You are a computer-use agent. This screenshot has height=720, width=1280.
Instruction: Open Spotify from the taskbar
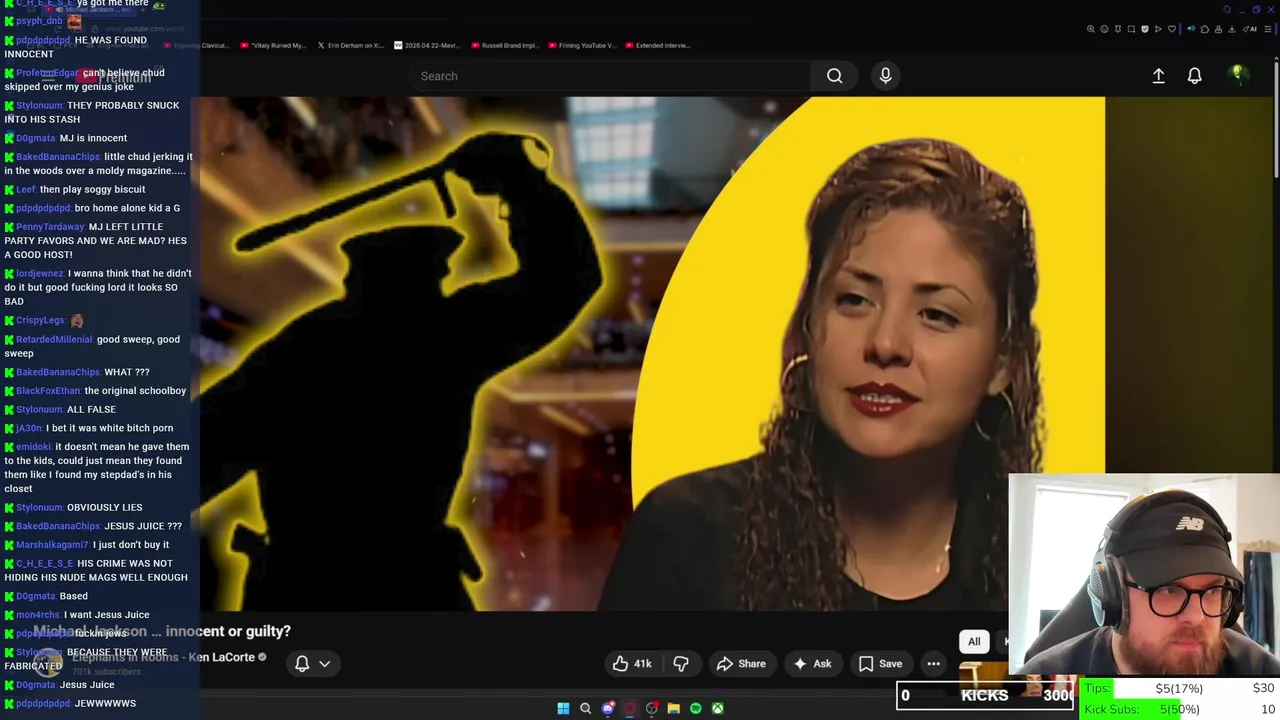point(695,708)
